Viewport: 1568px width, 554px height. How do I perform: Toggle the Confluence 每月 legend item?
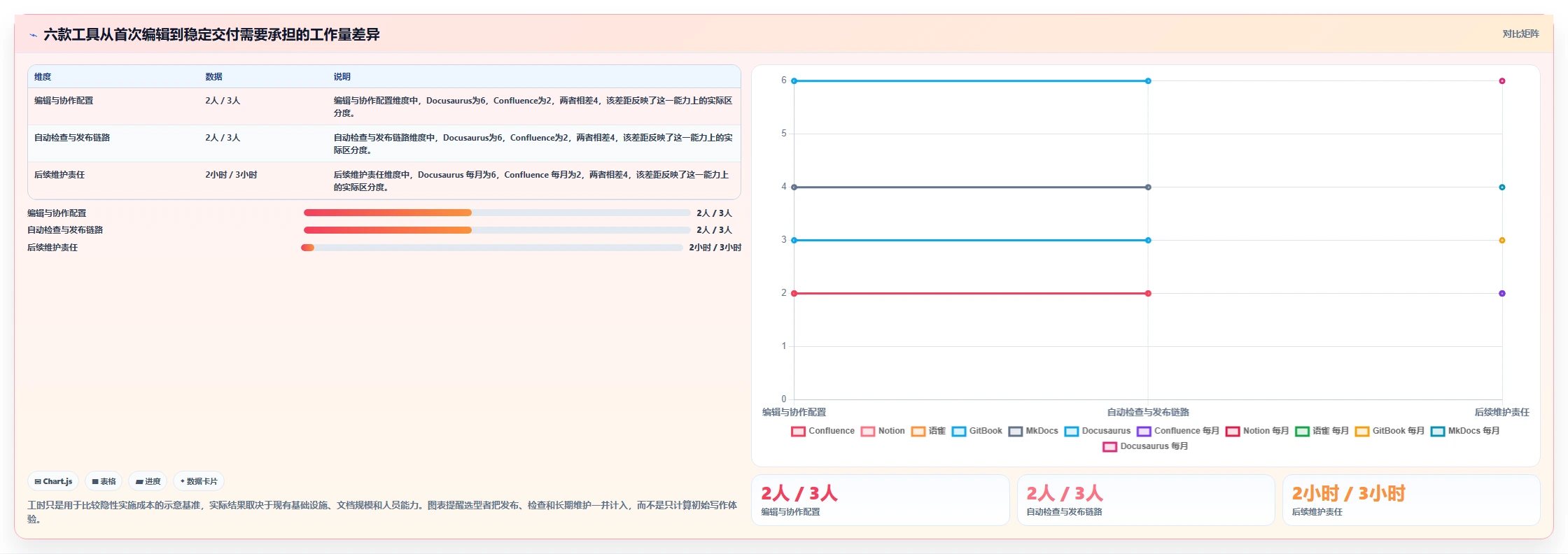[1178, 431]
